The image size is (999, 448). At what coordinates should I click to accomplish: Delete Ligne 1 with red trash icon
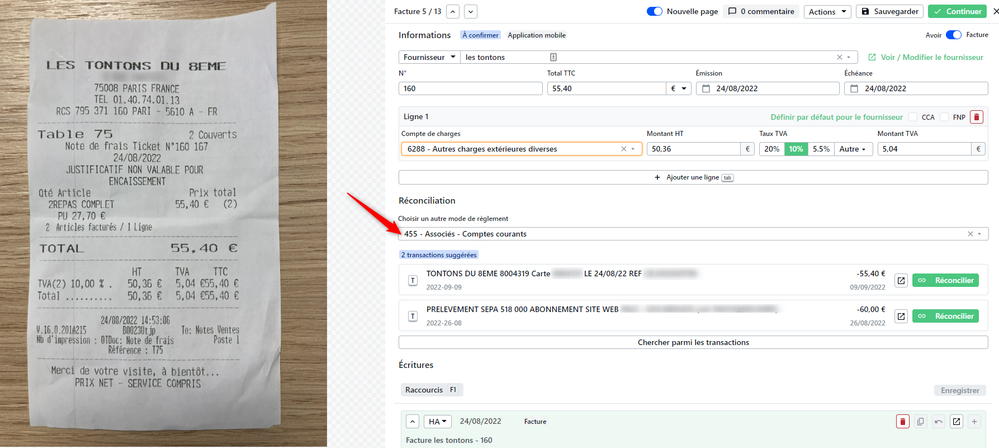977,117
